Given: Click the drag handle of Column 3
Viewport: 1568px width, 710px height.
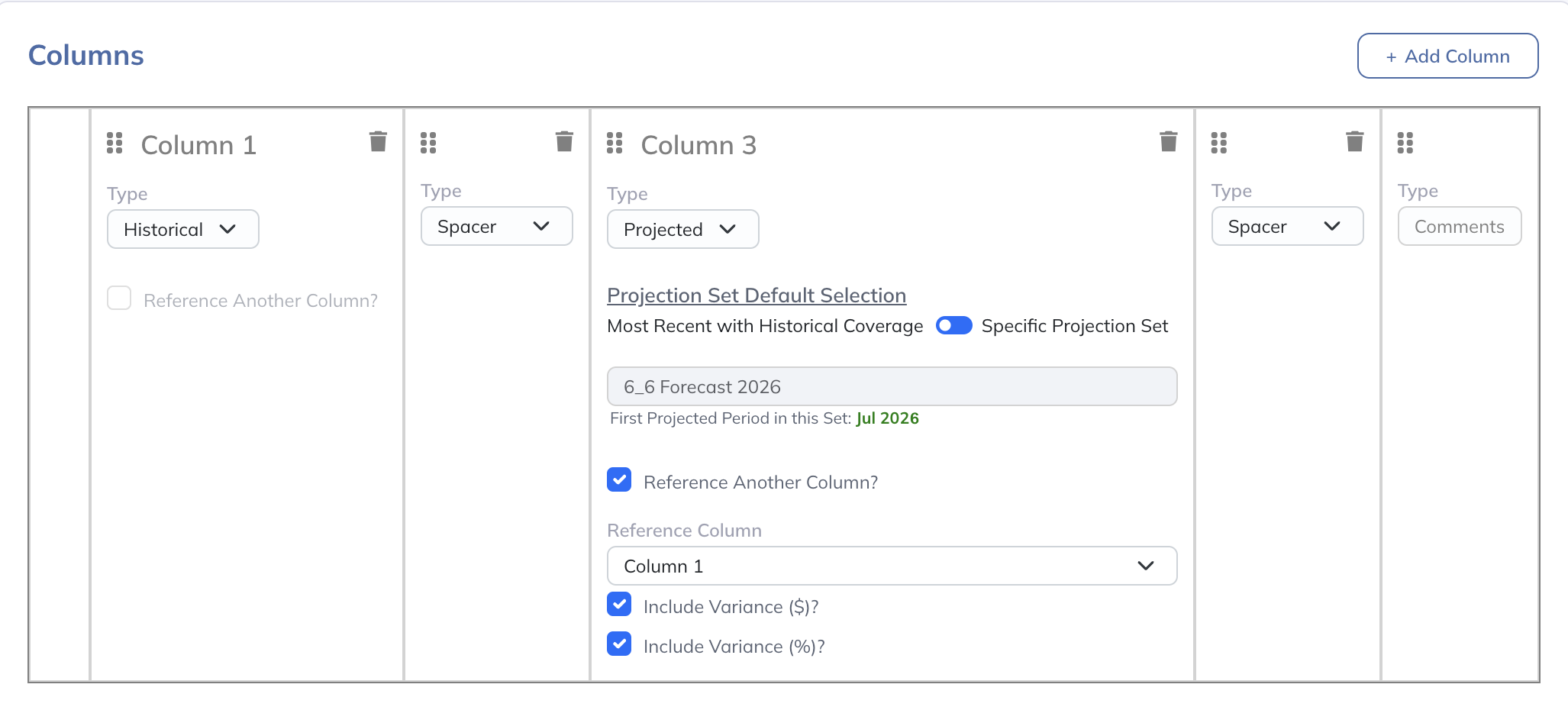Looking at the screenshot, I should (615, 143).
